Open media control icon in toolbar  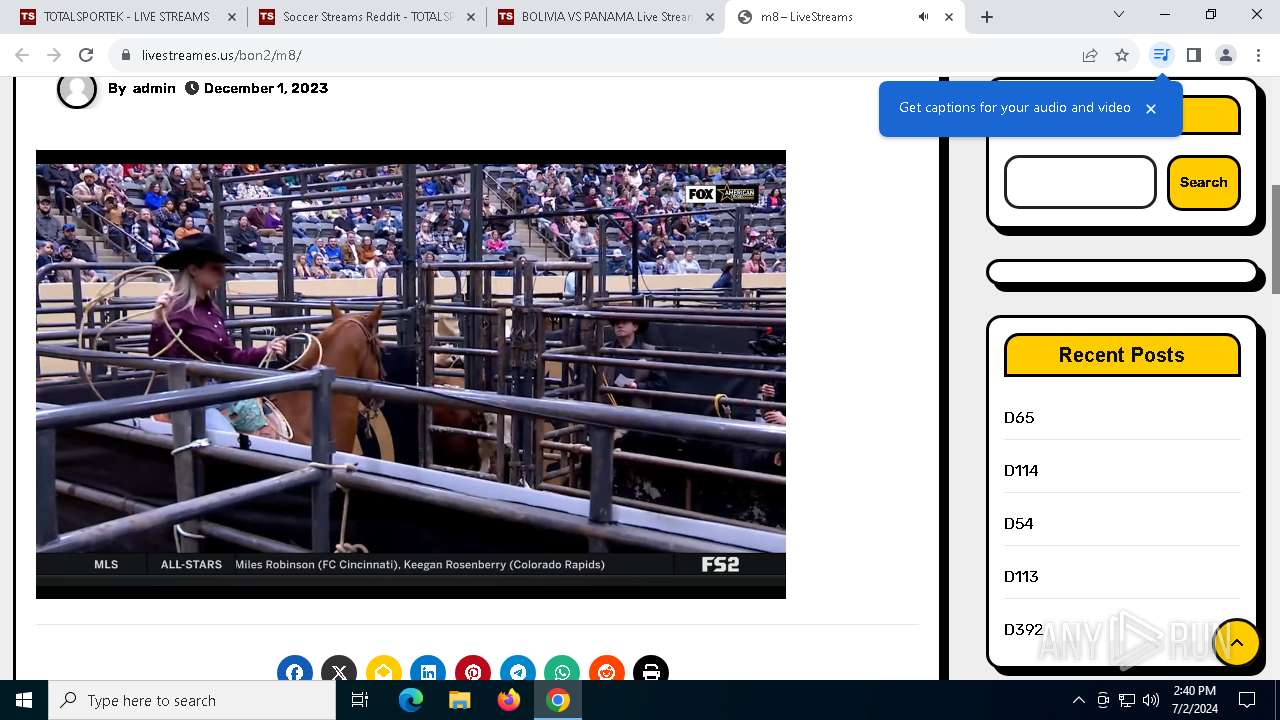(1161, 55)
